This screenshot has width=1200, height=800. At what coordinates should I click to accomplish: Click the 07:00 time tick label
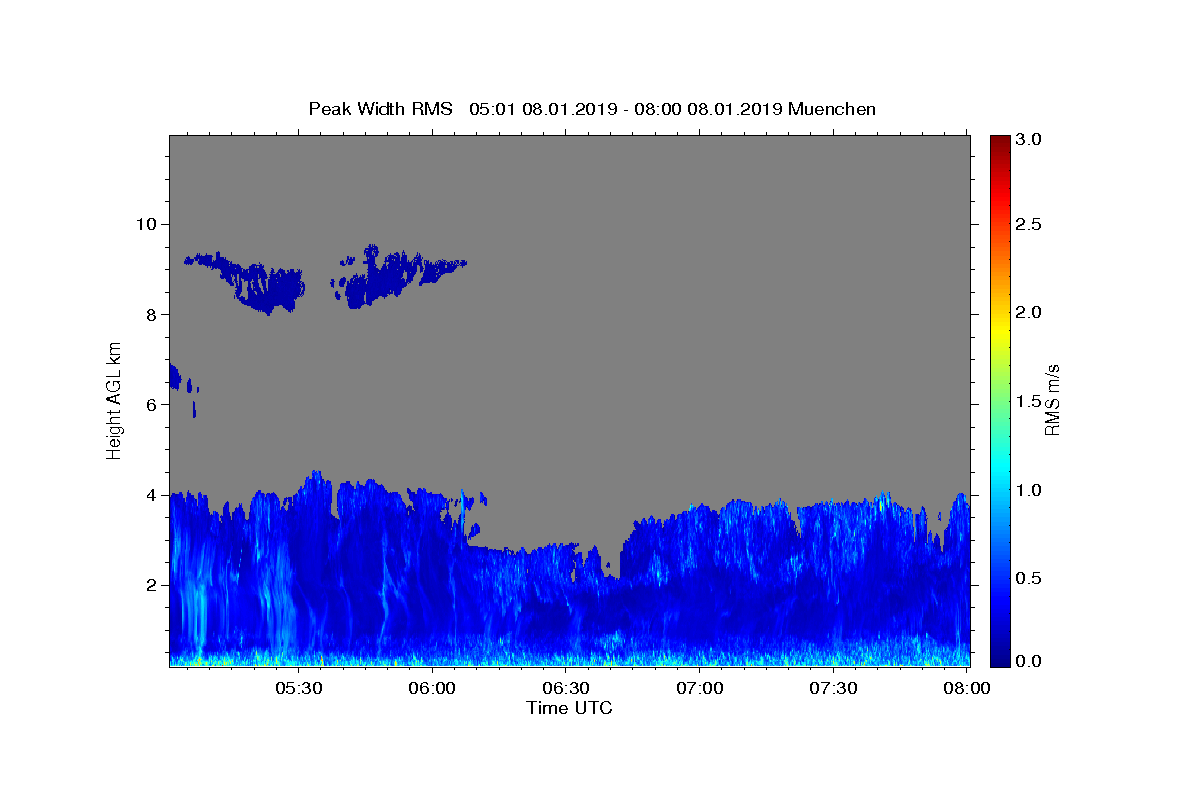coord(700,688)
